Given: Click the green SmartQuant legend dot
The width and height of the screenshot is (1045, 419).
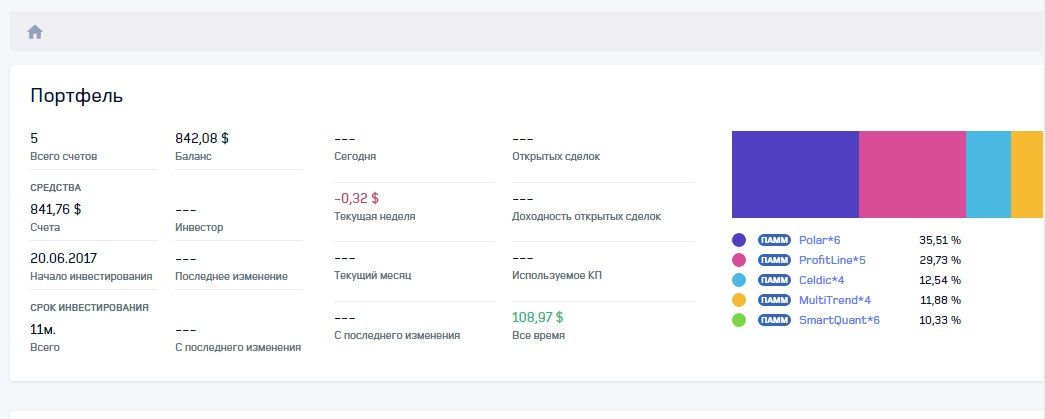Looking at the screenshot, I should [x=739, y=320].
